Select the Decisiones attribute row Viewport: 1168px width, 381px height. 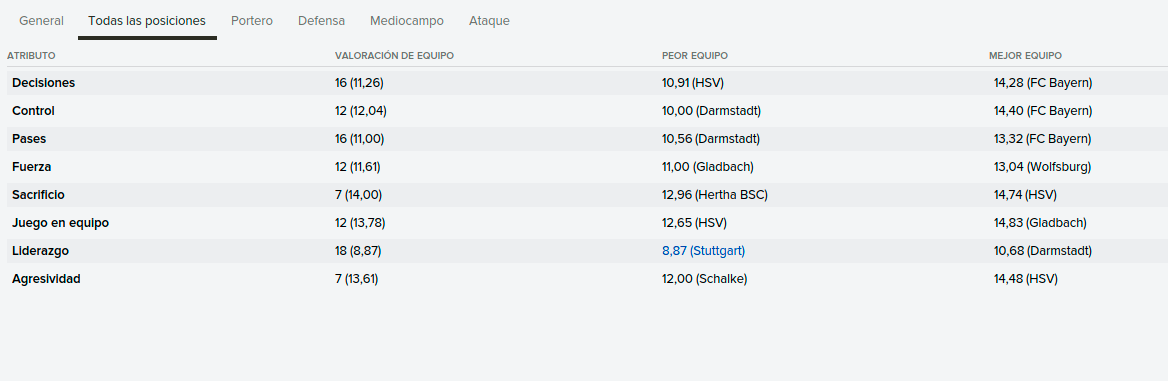click(x=587, y=83)
